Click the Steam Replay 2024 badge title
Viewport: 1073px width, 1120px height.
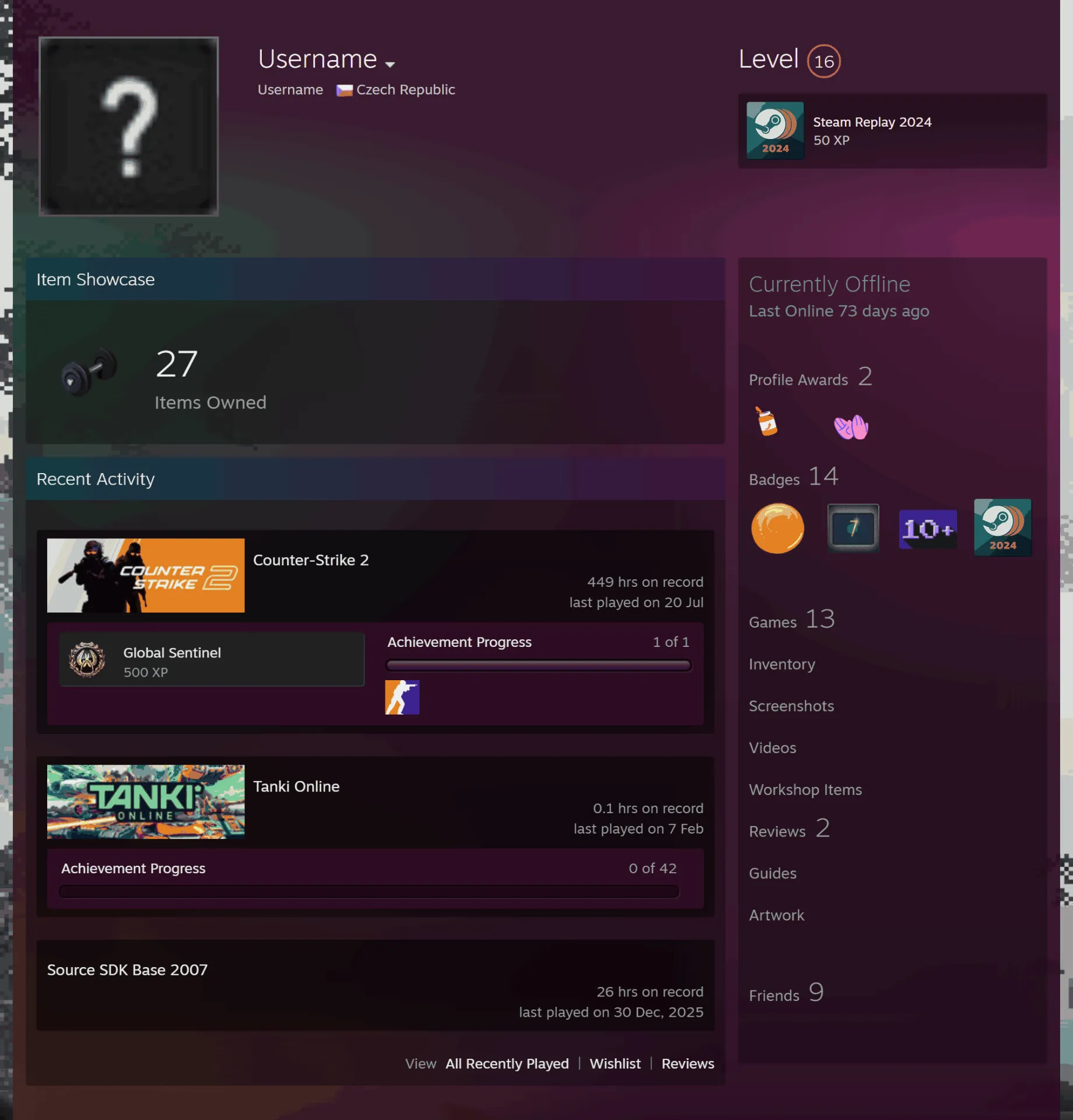(872, 122)
